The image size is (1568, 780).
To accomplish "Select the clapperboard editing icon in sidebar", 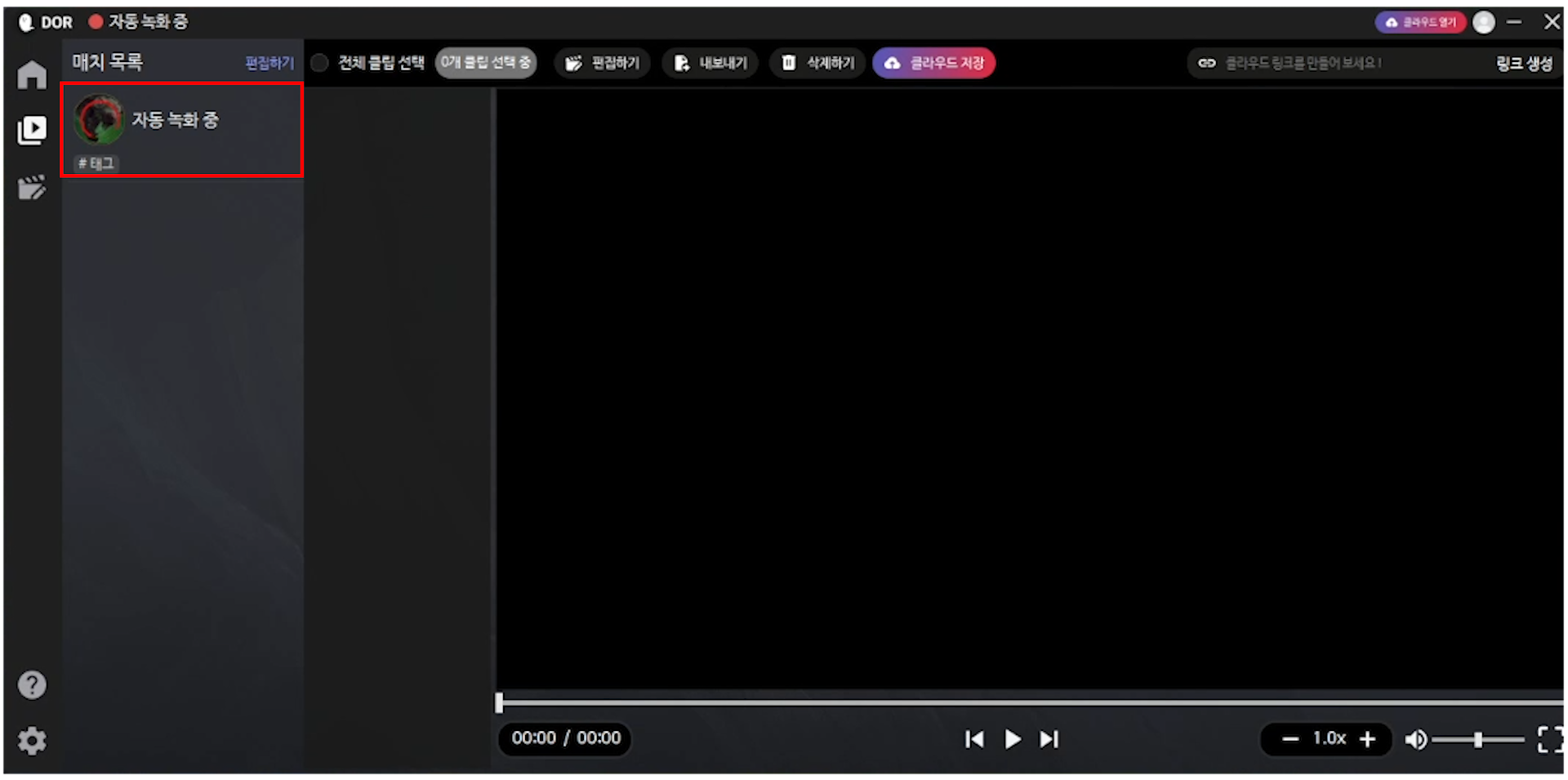I will (x=32, y=186).
